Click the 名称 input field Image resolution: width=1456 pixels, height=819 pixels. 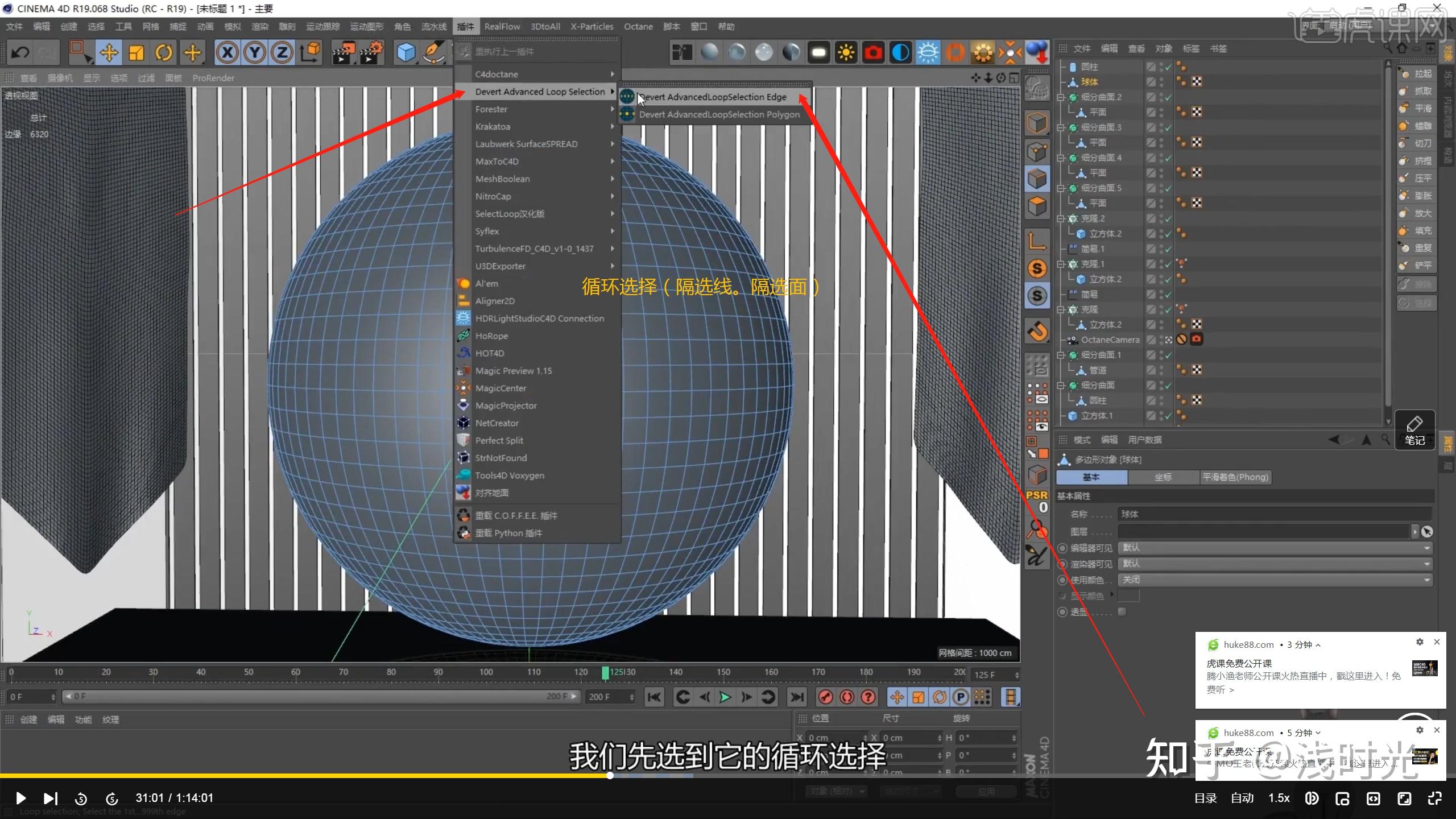click(1274, 514)
